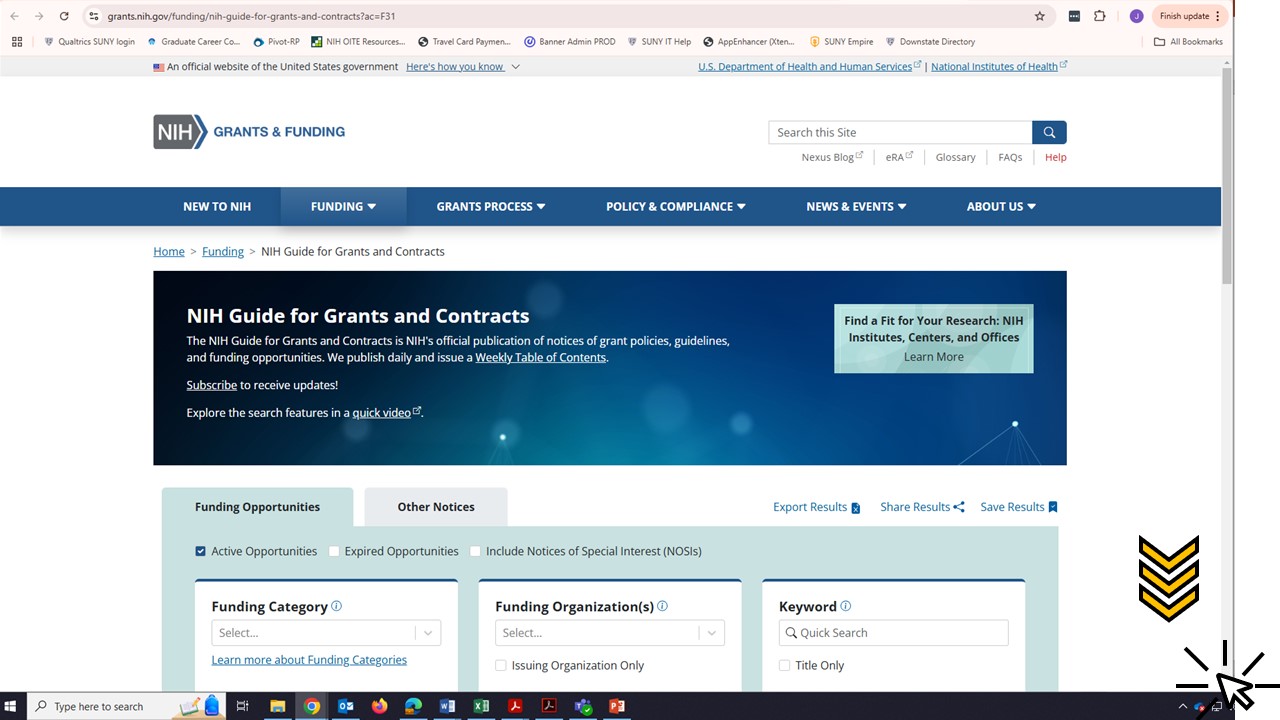This screenshot has height=720, width=1280.
Task: Uncheck the Active Opportunities checkbox
Action: click(x=201, y=551)
